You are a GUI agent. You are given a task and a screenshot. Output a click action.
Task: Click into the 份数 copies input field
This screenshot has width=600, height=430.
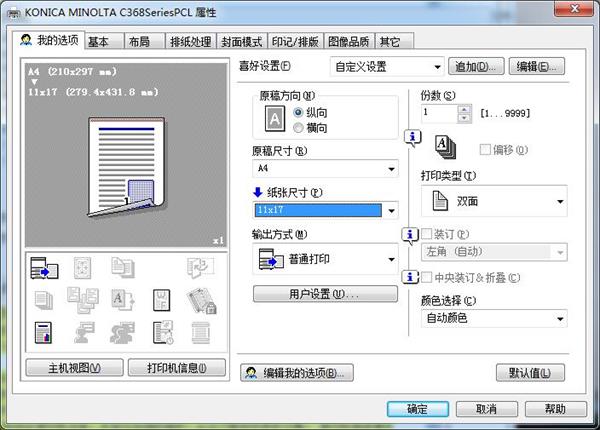439,113
